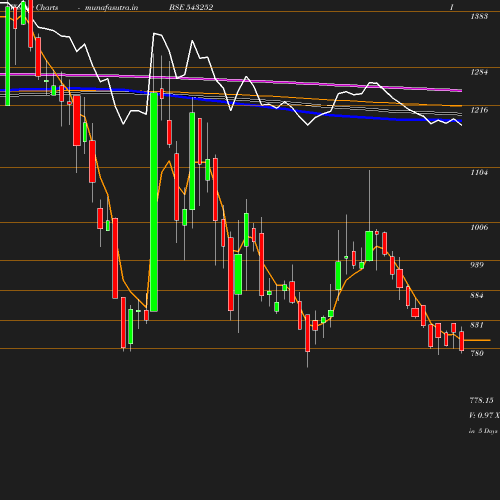Select the 780 price level label

pos(477,353)
